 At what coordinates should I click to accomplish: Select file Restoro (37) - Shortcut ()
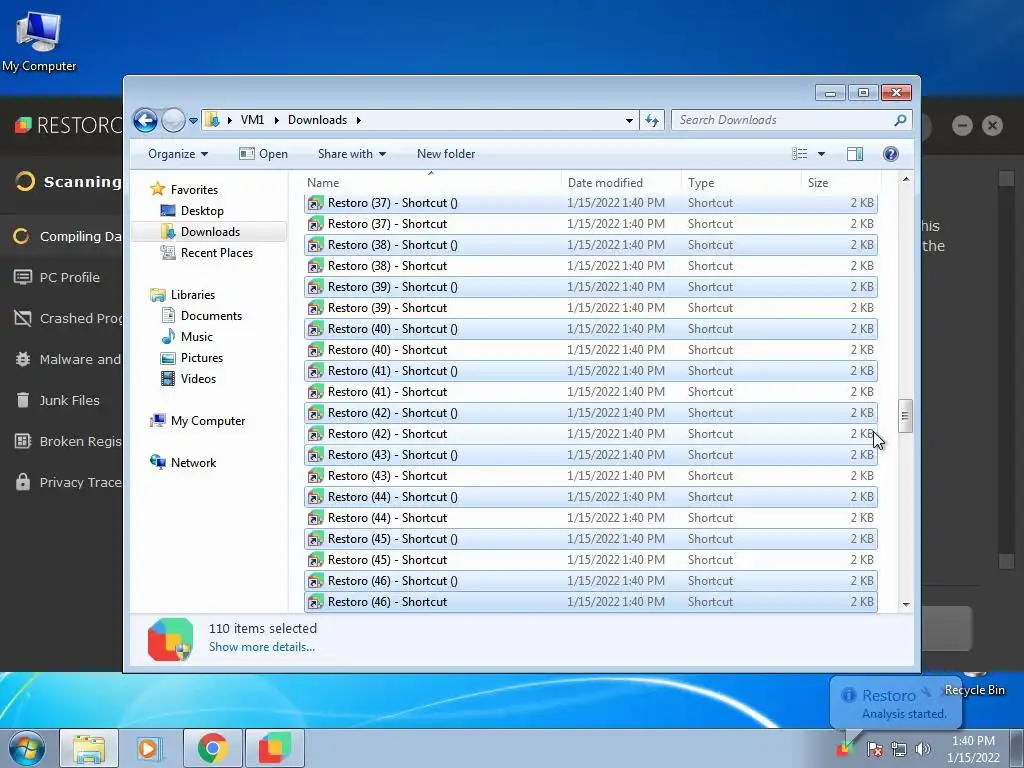coord(590,203)
